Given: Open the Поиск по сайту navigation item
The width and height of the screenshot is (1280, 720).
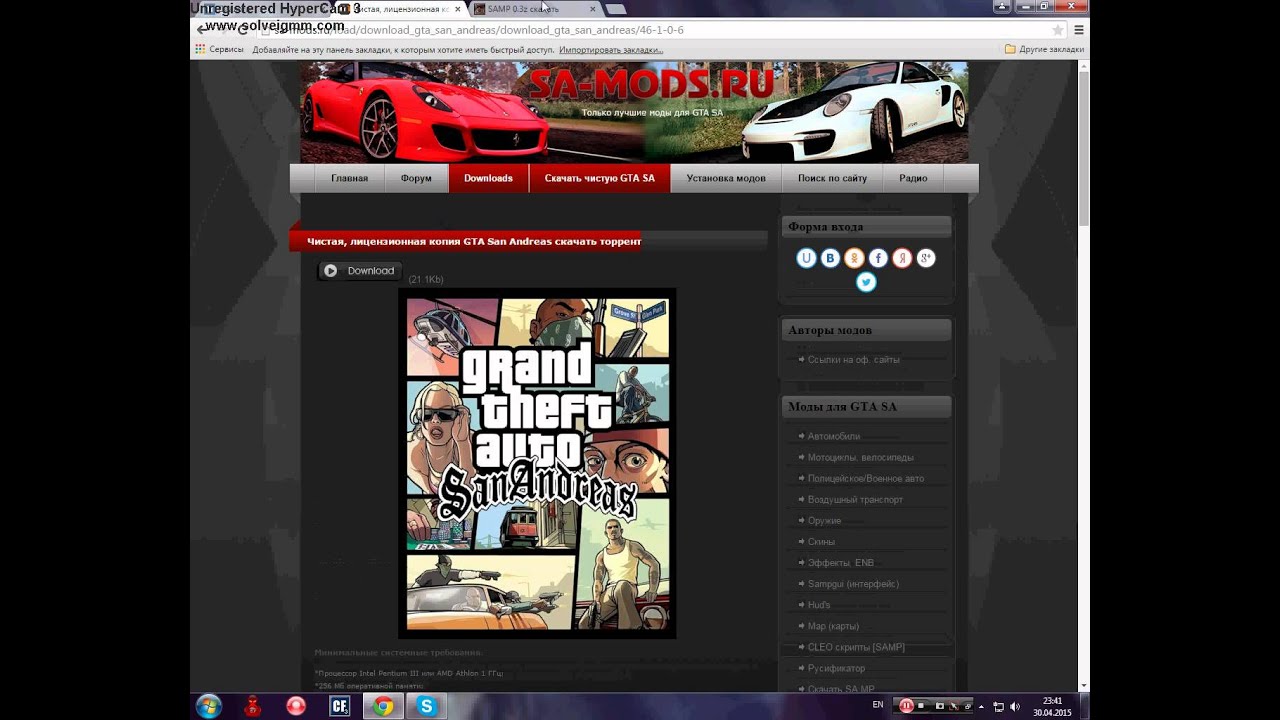Looking at the screenshot, I should click(832, 178).
